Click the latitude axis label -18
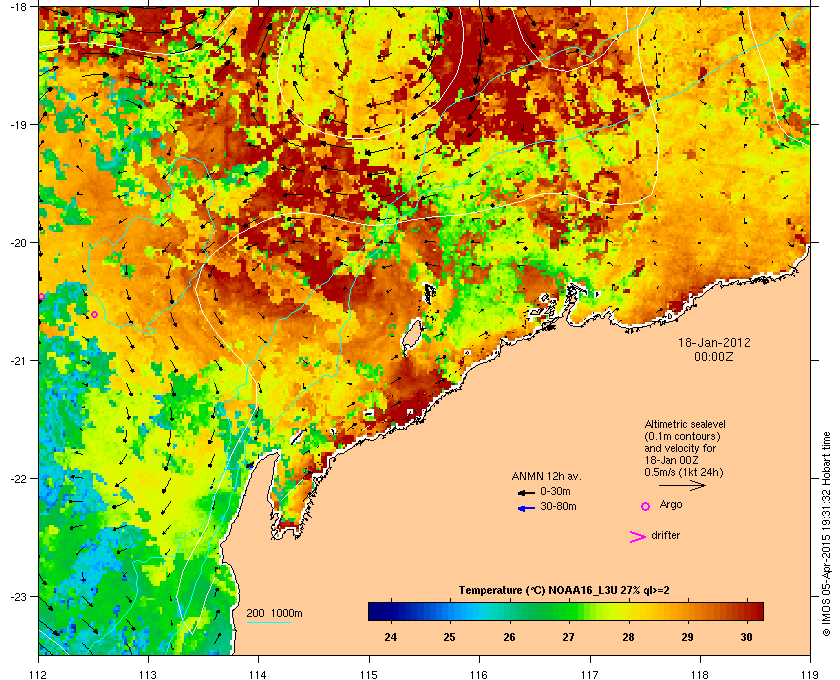 [18, 7]
